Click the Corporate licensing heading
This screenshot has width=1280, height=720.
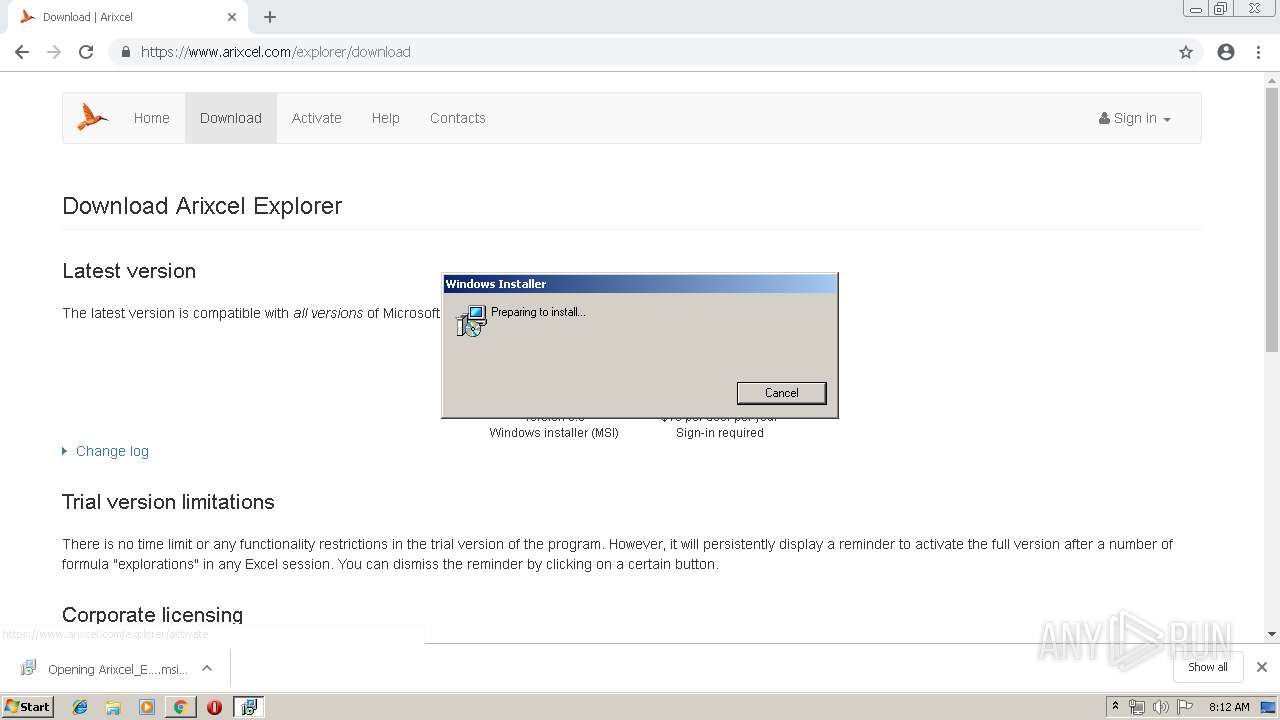153,615
